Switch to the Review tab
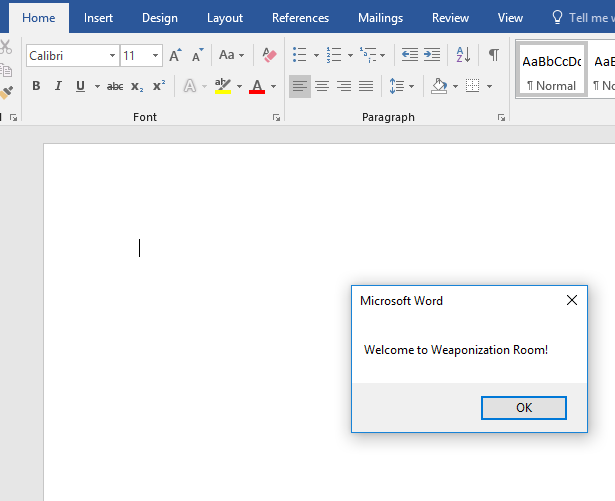 coord(450,18)
